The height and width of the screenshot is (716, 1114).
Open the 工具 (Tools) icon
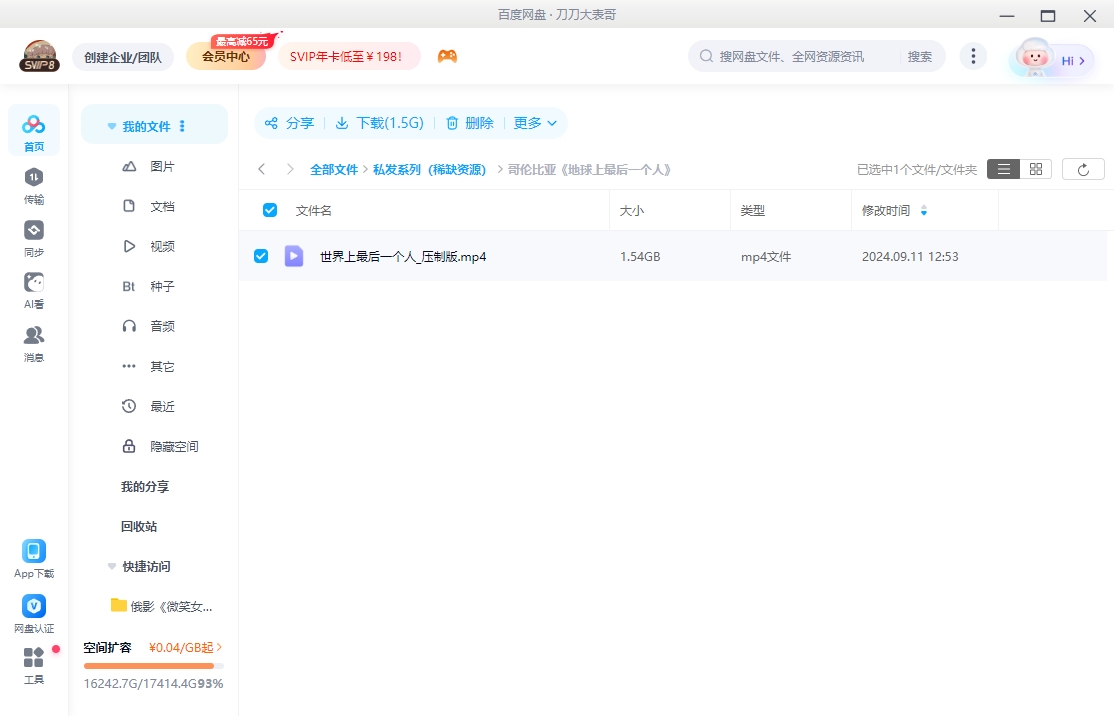coord(33,660)
